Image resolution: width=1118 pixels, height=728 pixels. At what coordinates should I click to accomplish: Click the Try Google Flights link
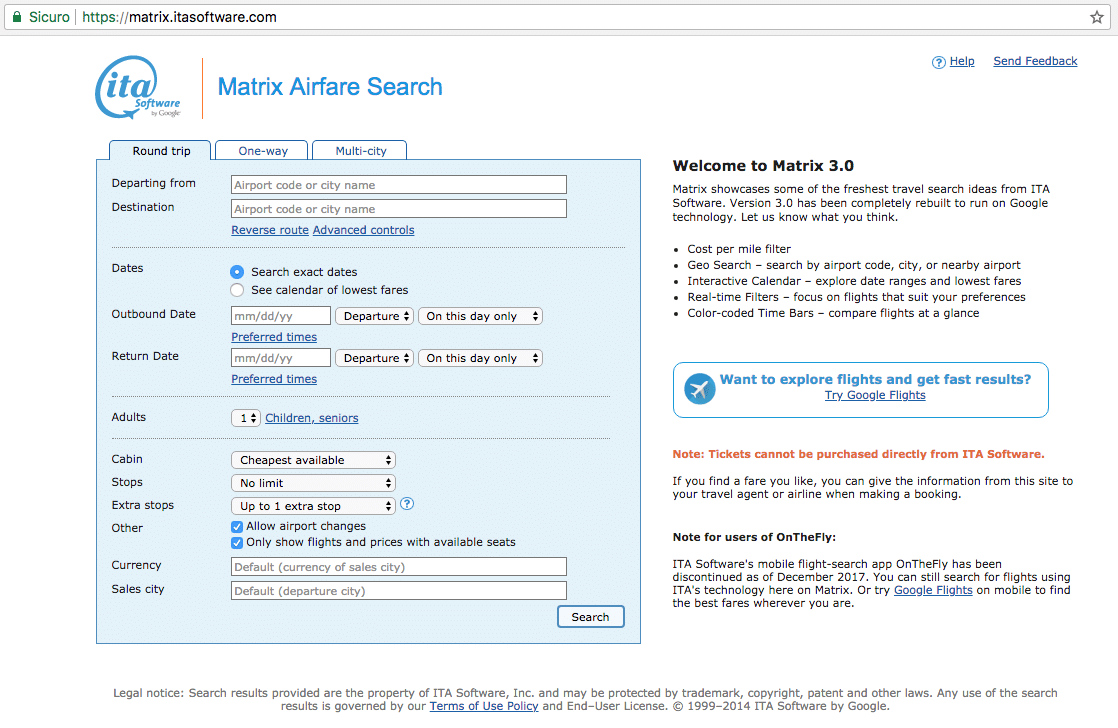[875, 396]
